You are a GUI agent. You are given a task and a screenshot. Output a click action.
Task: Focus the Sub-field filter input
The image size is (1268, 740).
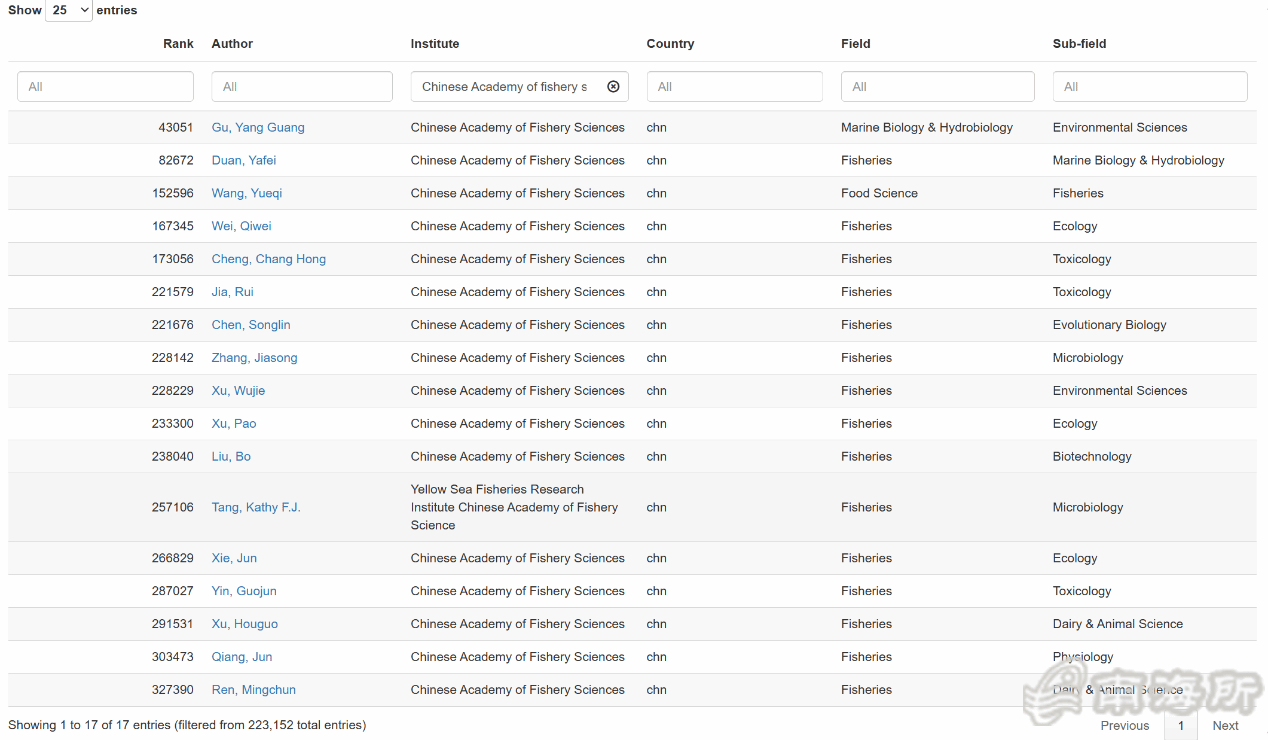point(1149,87)
